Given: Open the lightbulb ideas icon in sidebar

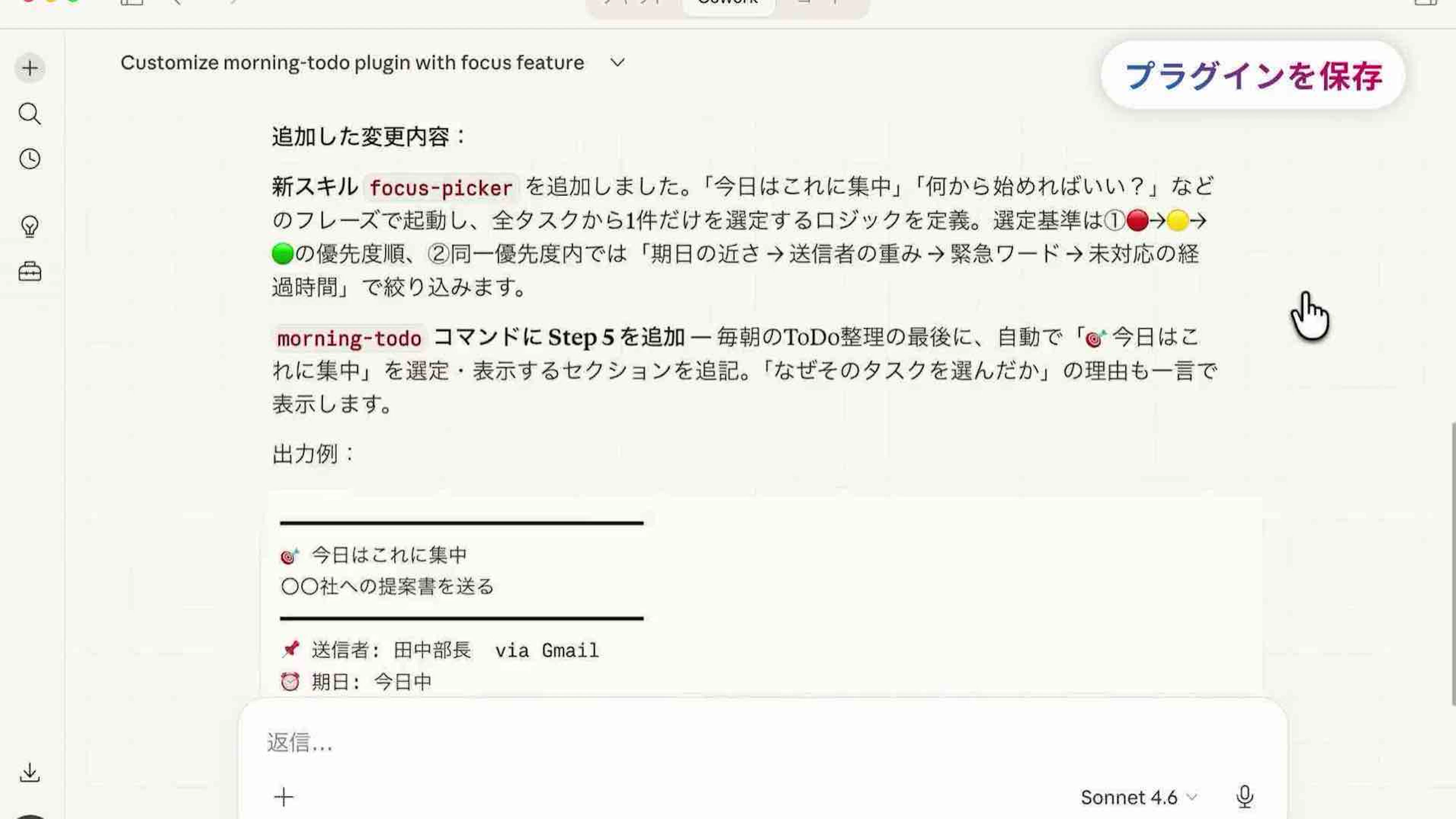Looking at the screenshot, I should [30, 226].
